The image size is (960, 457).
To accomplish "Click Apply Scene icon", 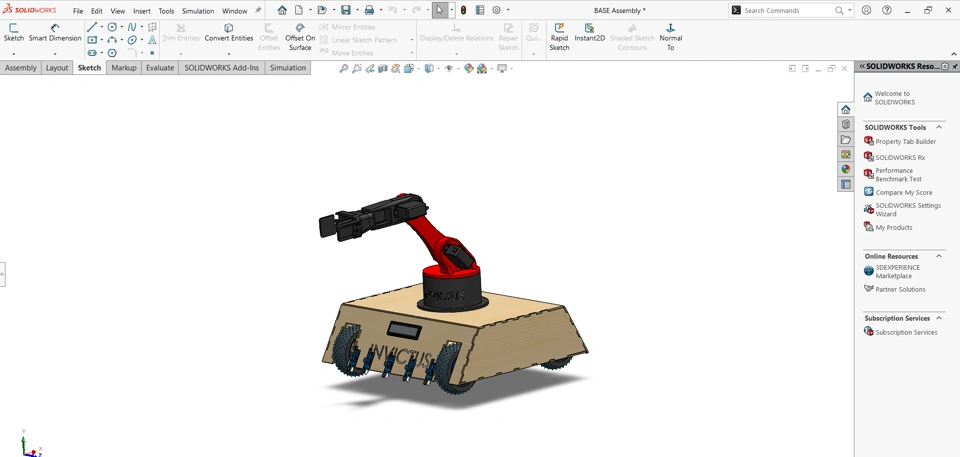I will [482, 69].
